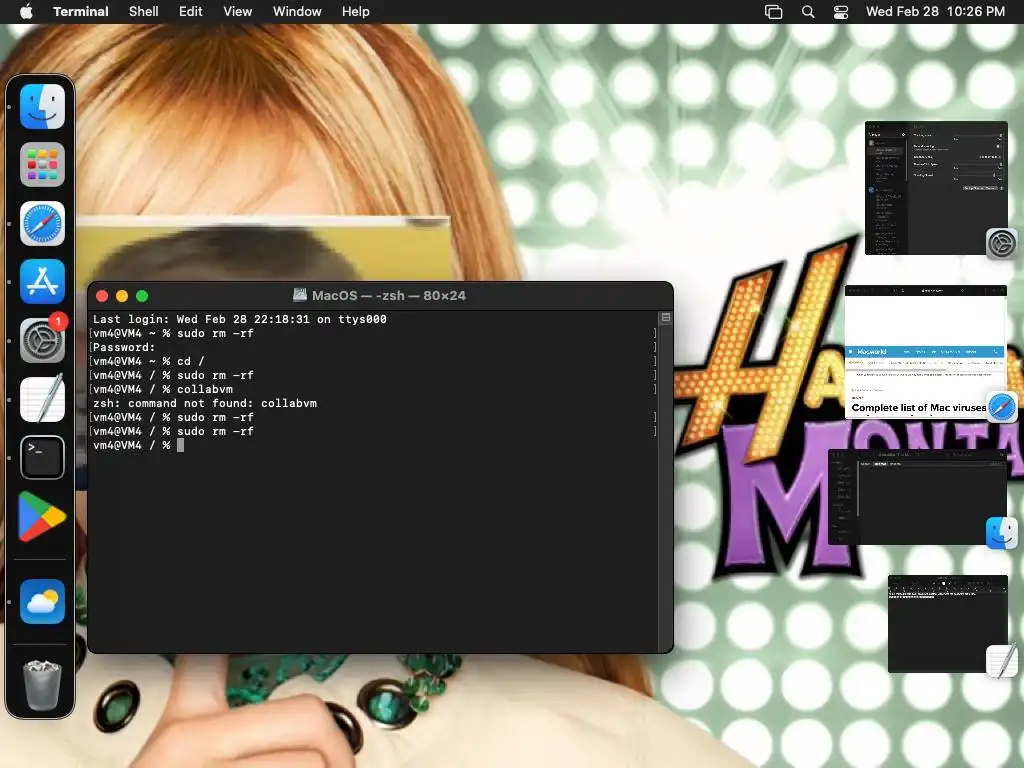The width and height of the screenshot is (1024, 768).
Task: Switch to Safari Macworld Stage Manager window
Action: [925, 351]
